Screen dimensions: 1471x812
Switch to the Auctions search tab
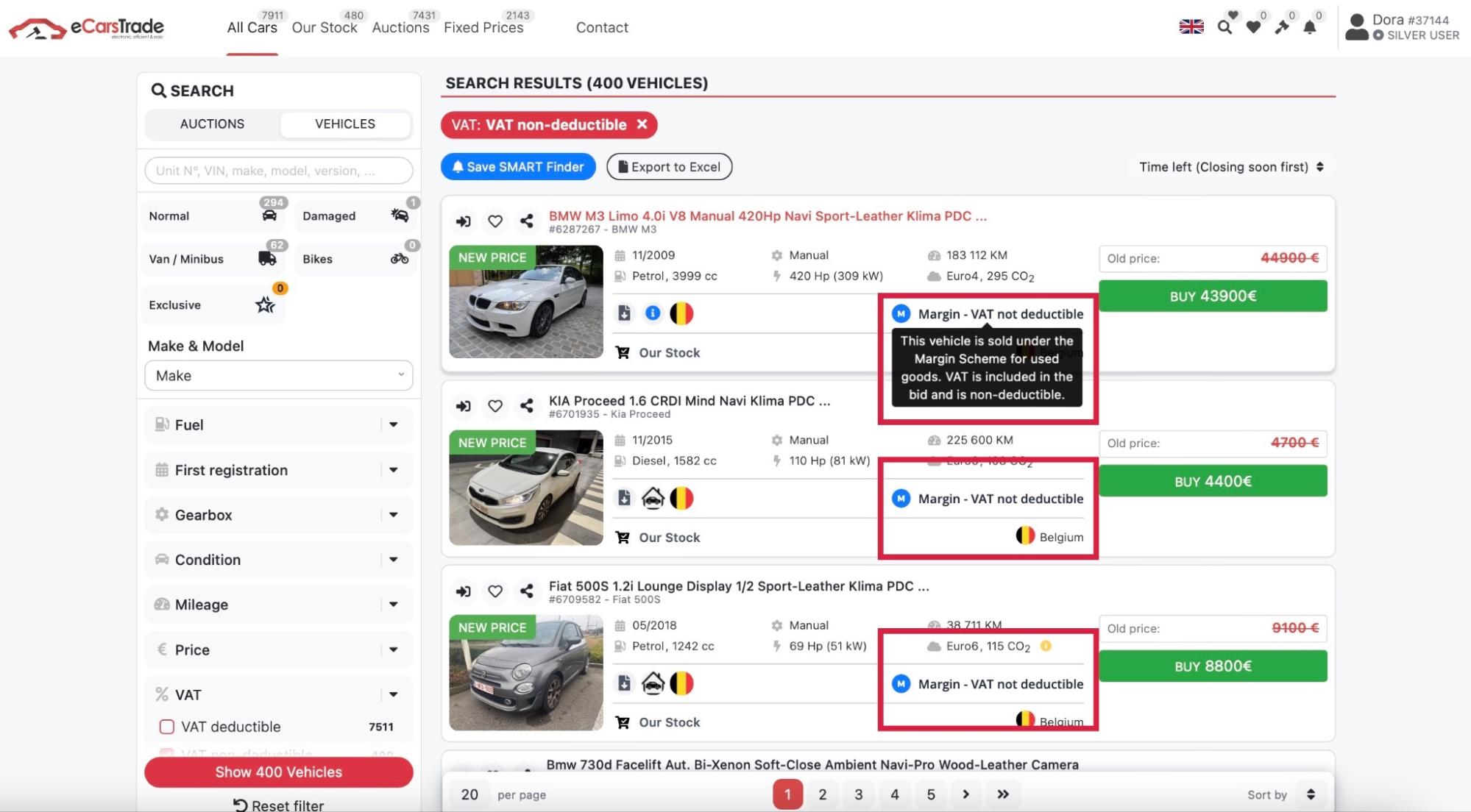[212, 124]
